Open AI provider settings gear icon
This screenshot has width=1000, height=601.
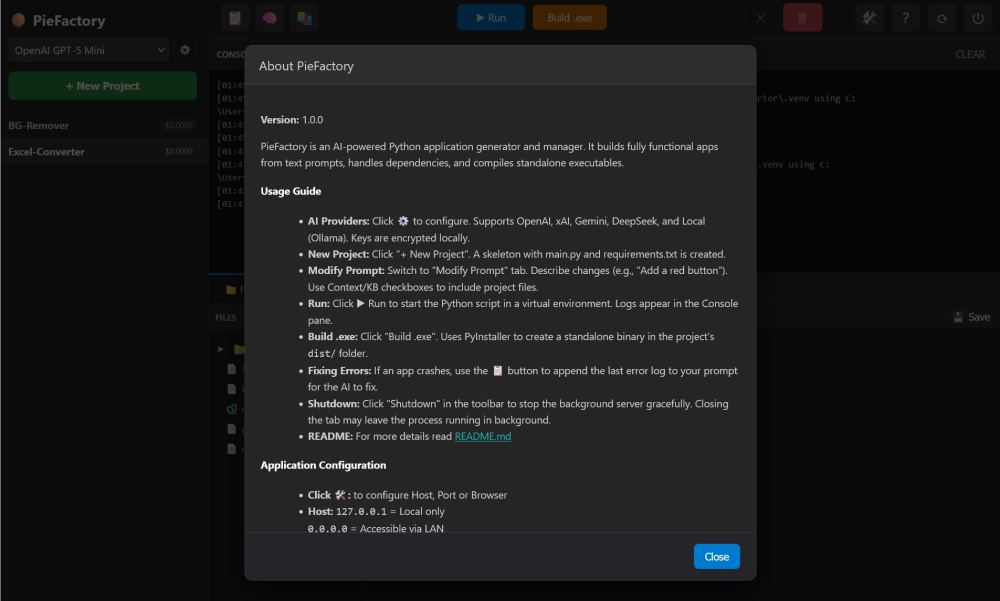tap(185, 50)
